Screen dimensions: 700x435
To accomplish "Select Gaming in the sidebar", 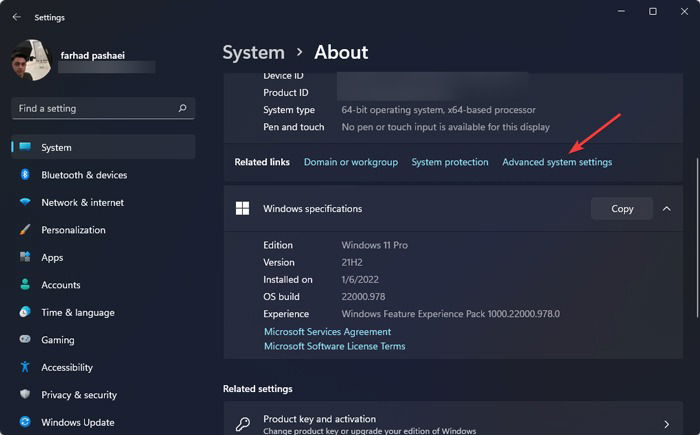I will point(103,340).
